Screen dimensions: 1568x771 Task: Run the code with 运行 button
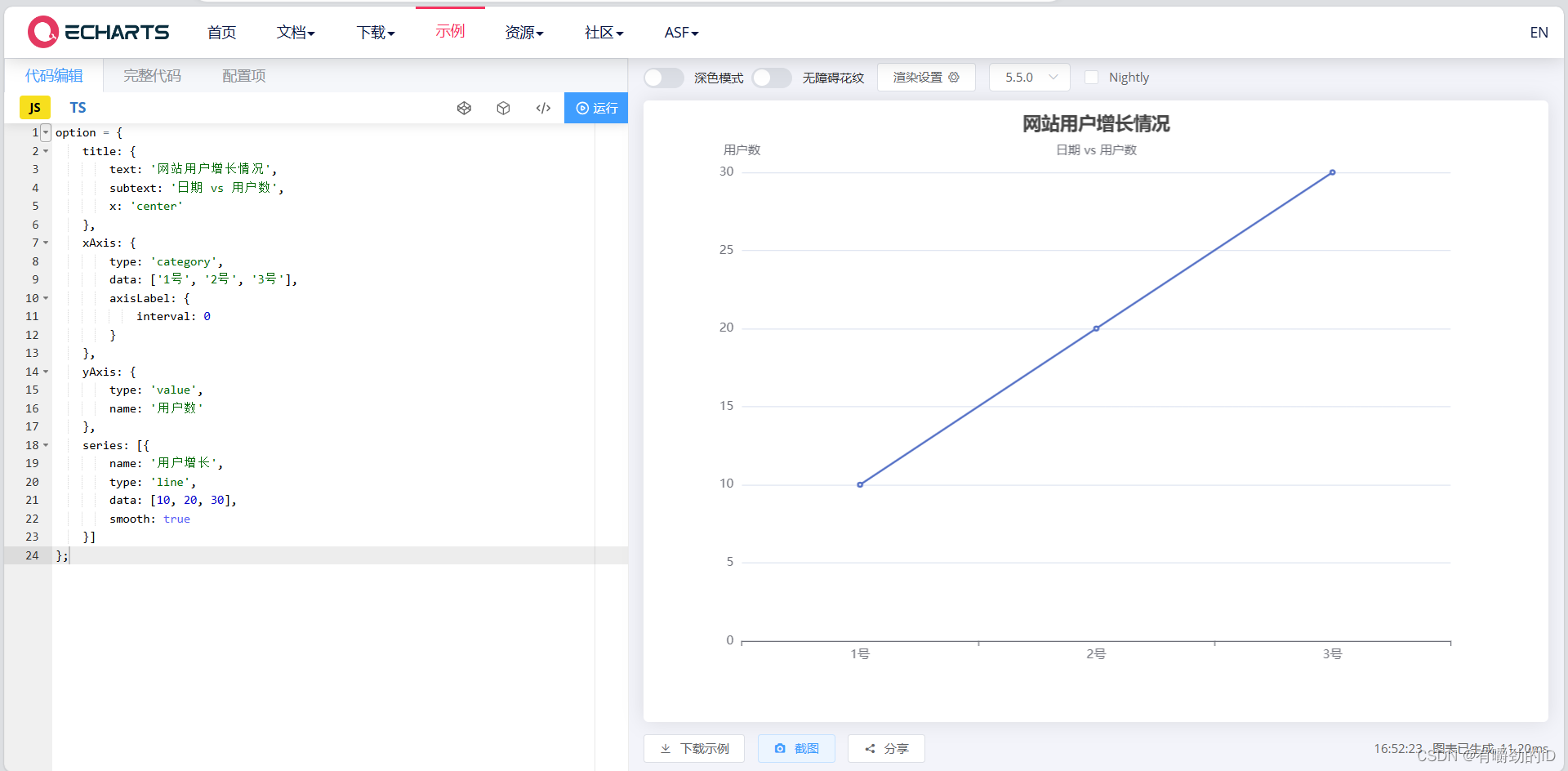596,108
